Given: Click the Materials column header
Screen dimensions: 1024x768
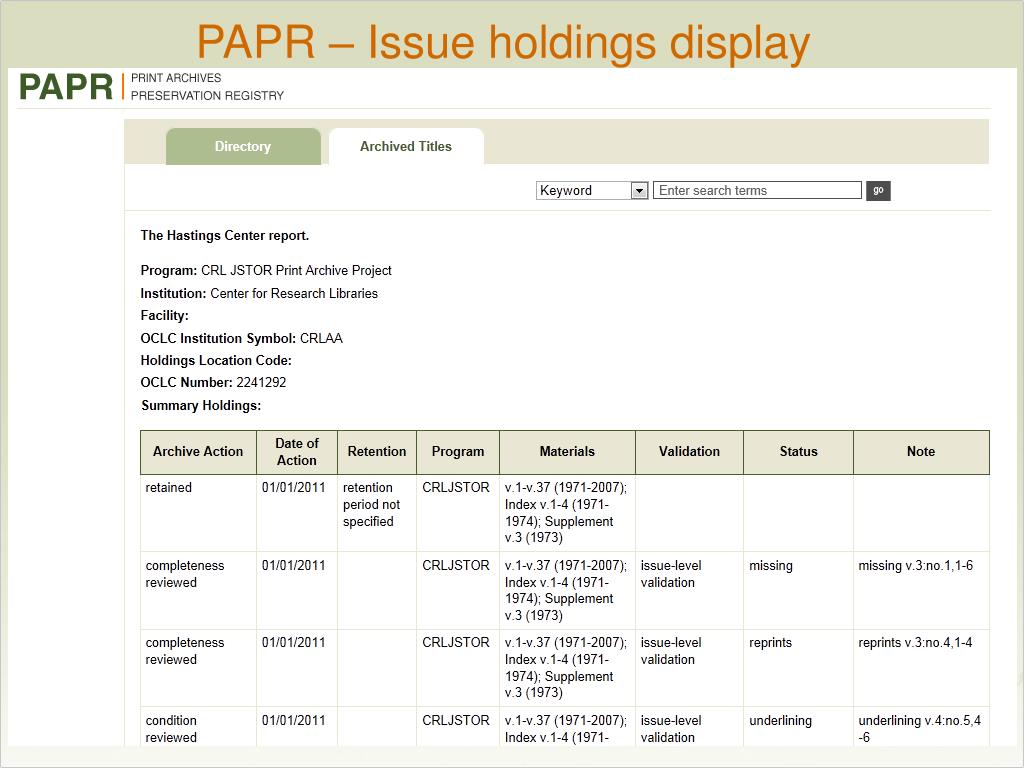Looking at the screenshot, I should [568, 452].
